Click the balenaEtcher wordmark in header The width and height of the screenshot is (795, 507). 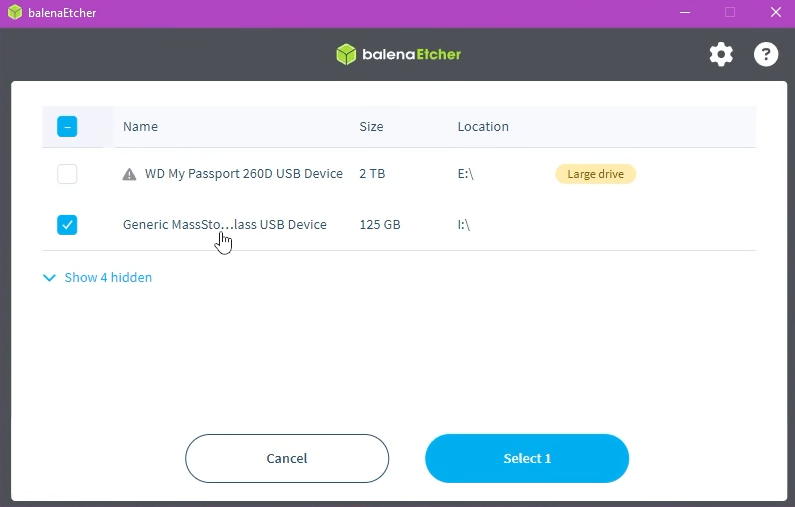tap(412, 54)
